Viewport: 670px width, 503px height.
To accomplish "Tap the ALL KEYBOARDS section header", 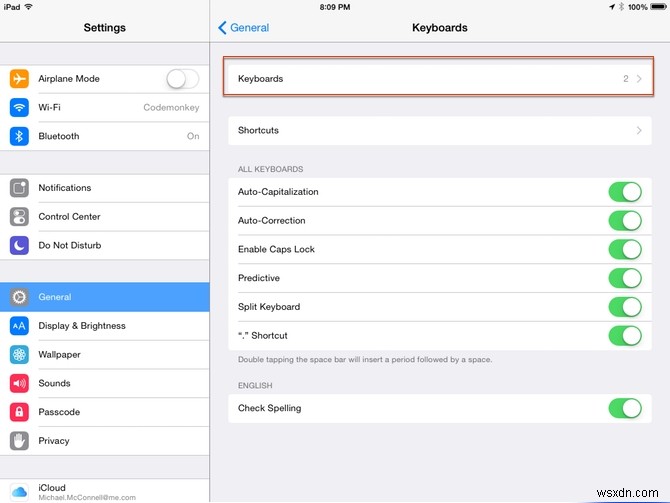I will 270,169.
